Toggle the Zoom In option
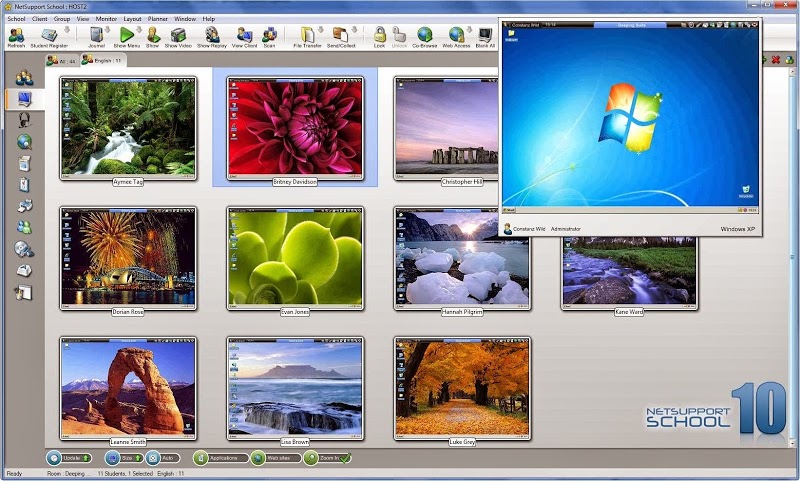The height and width of the screenshot is (481, 800). coord(327,458)
